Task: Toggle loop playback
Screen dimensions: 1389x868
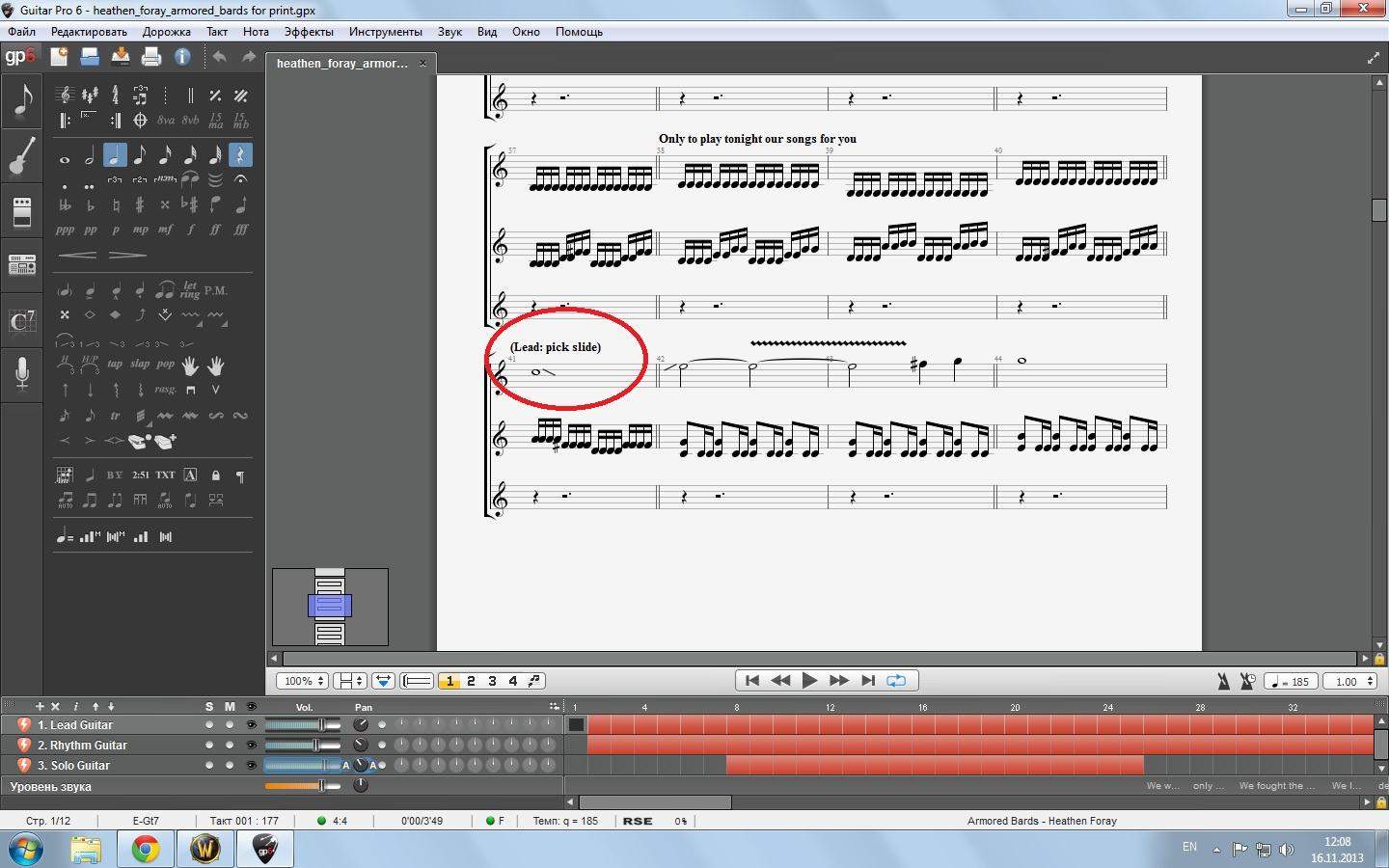Action: click(x=896, y=681)
